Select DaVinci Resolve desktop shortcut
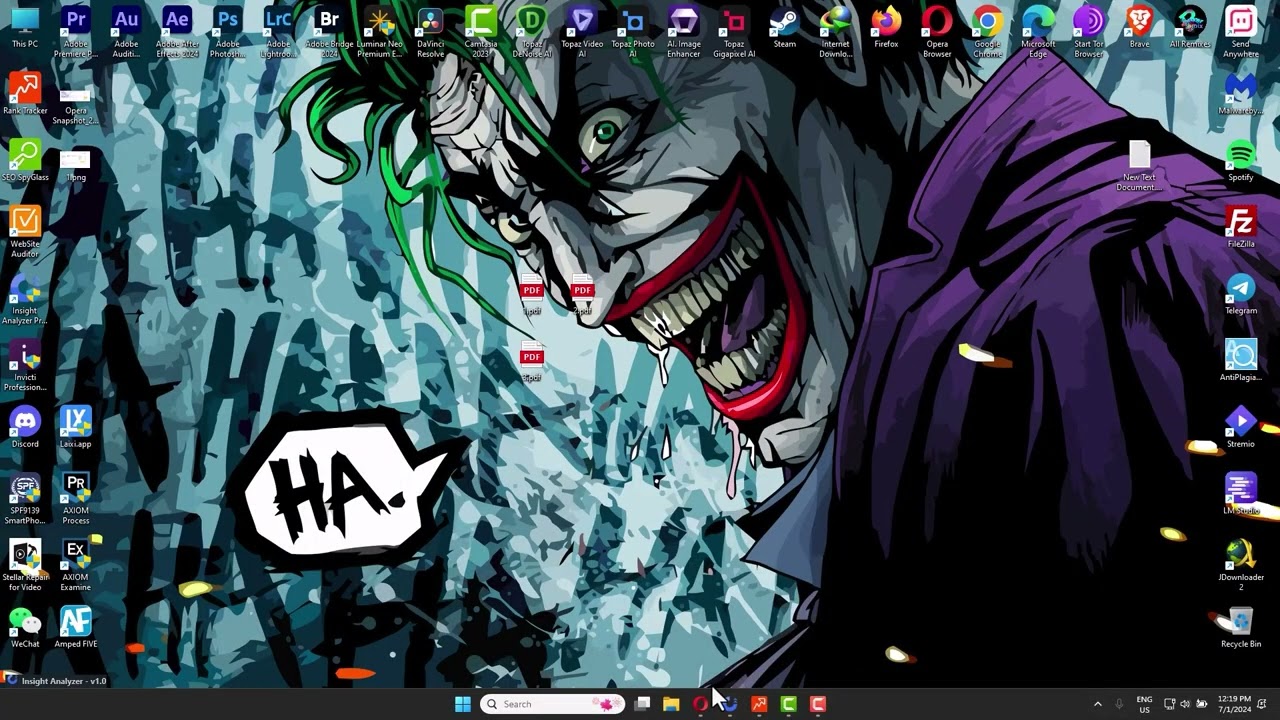 point(430,33)
